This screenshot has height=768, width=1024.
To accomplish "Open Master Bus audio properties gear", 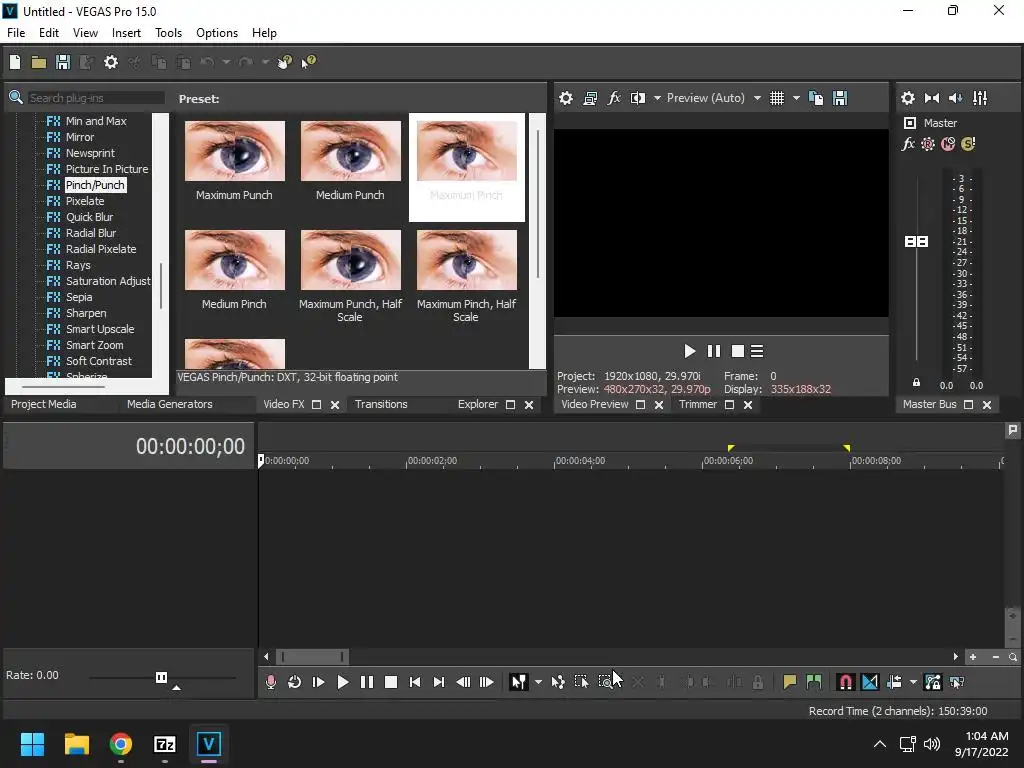I will click(908, 98).
